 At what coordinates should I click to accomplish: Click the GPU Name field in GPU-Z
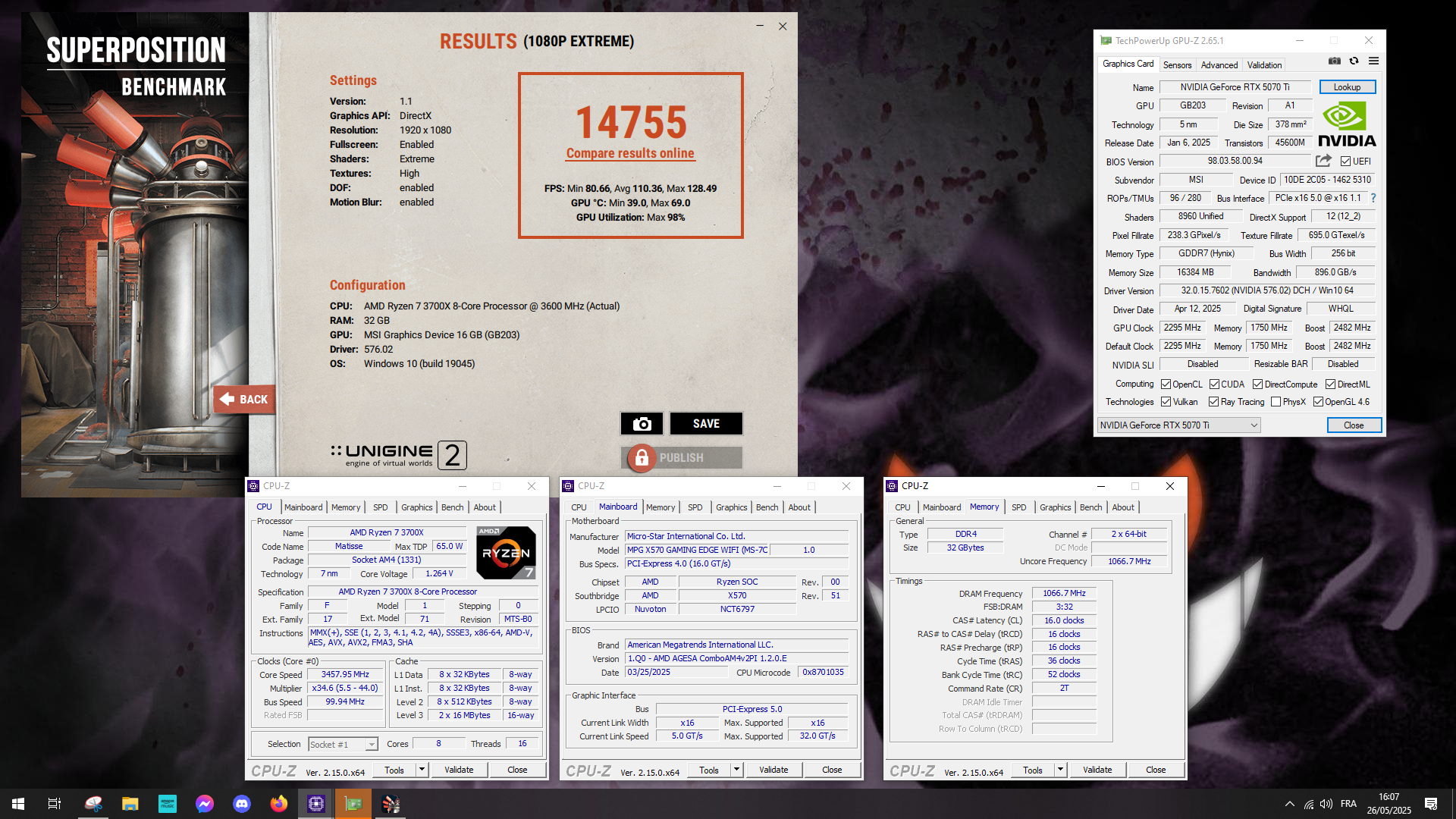[x=1235, y=87]
